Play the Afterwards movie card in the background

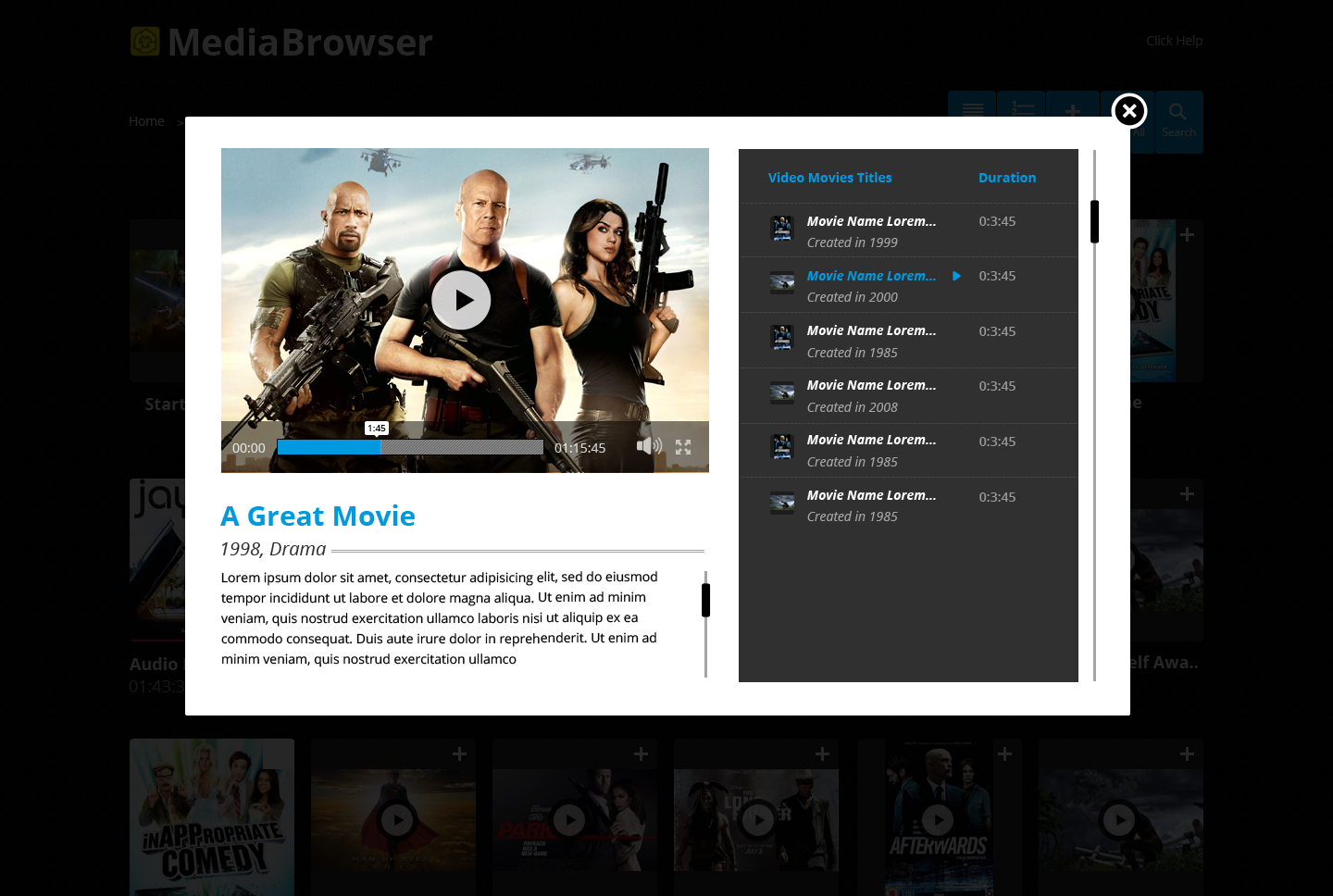(x=938, y=820)
